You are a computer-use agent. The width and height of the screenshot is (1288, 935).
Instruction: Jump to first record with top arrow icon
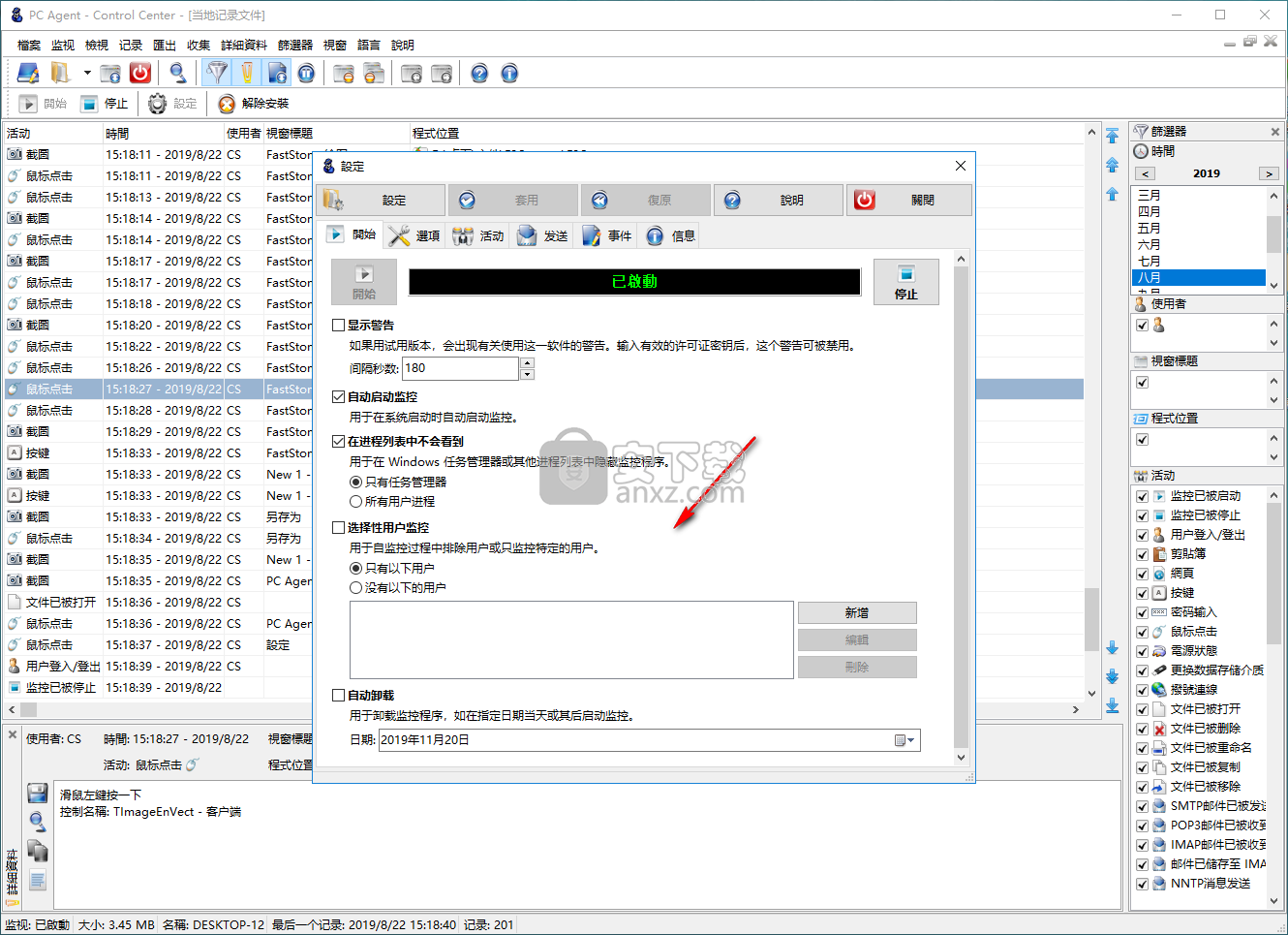tap(1112, 136)
